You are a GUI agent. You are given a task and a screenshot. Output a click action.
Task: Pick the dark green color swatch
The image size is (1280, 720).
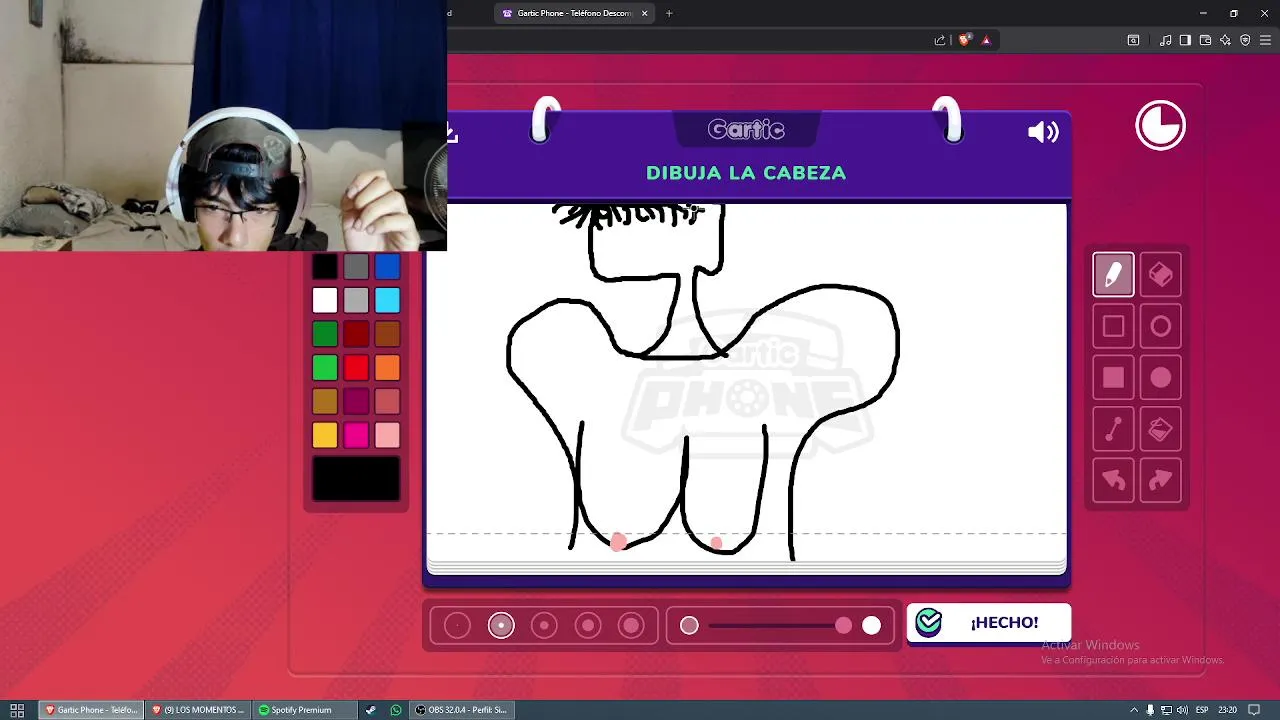point(325,334)
